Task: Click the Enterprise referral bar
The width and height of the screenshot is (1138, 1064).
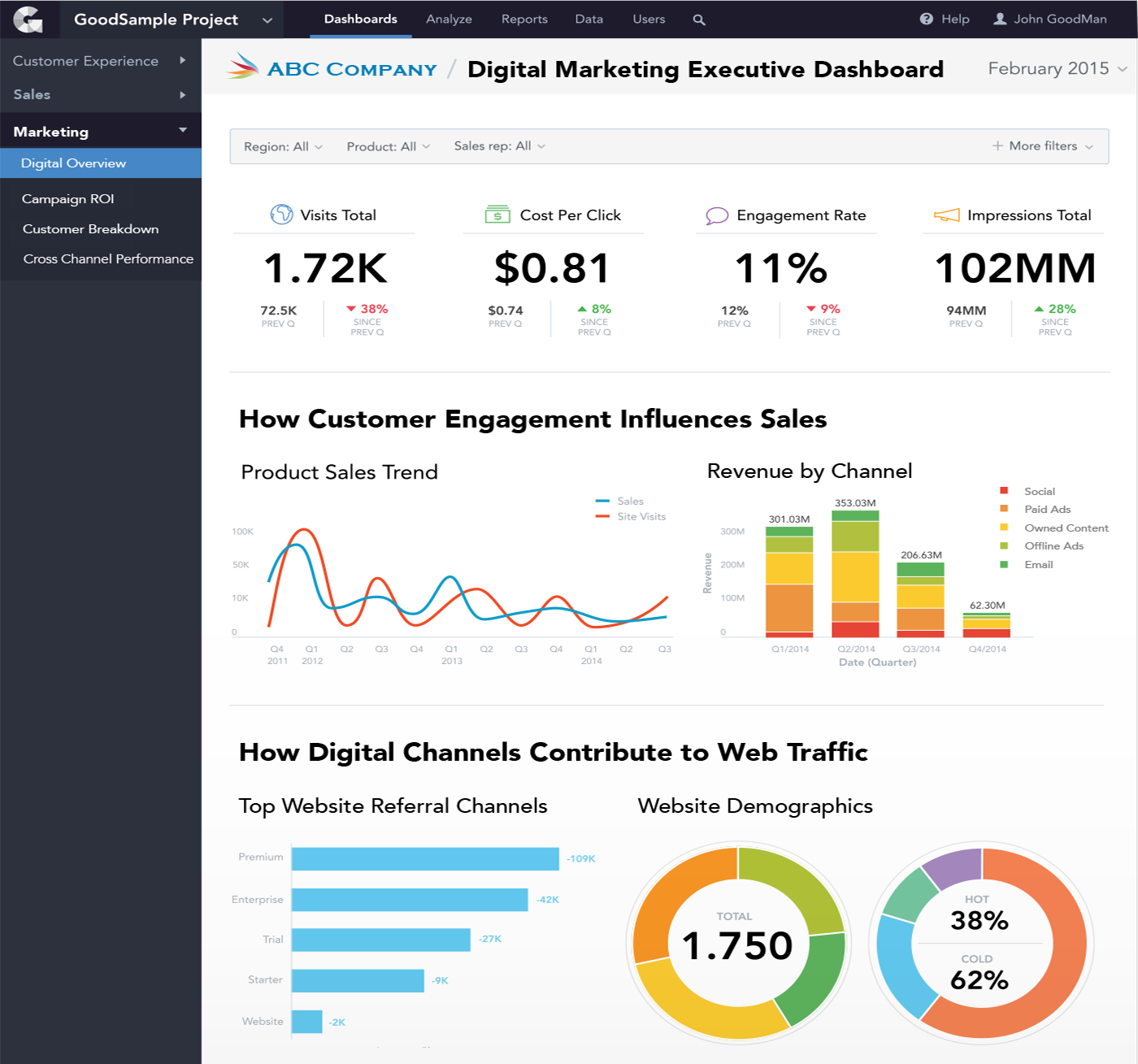Action: tap(410, 899)
